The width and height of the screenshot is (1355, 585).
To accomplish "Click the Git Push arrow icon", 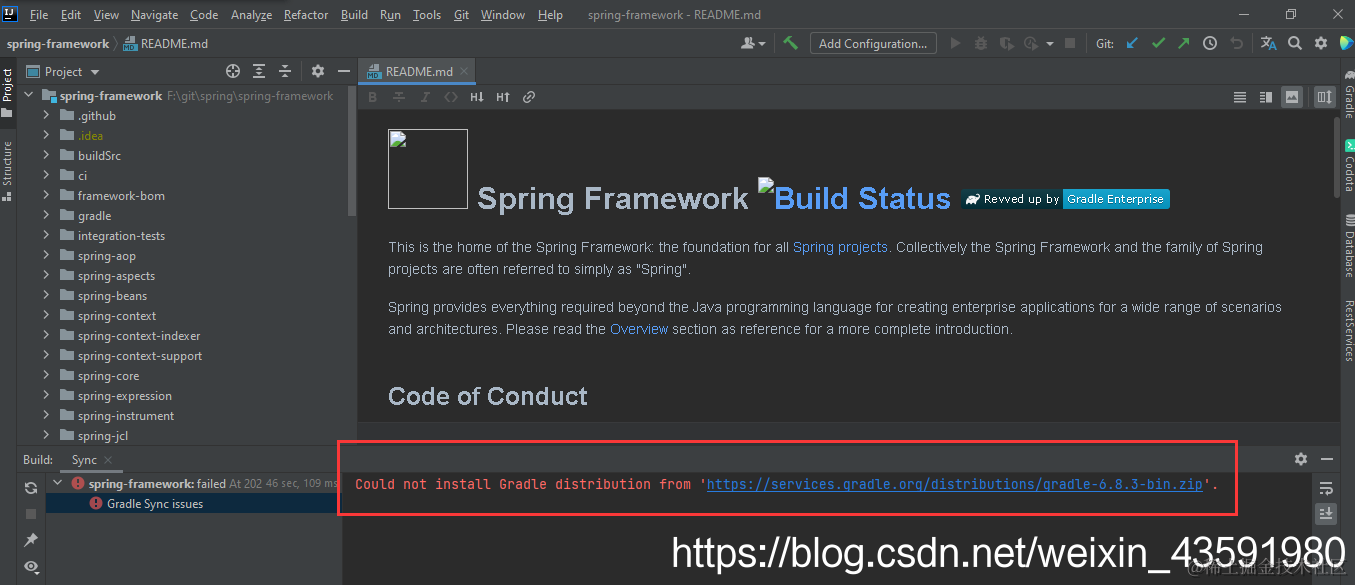I will tap(1184, 43).
